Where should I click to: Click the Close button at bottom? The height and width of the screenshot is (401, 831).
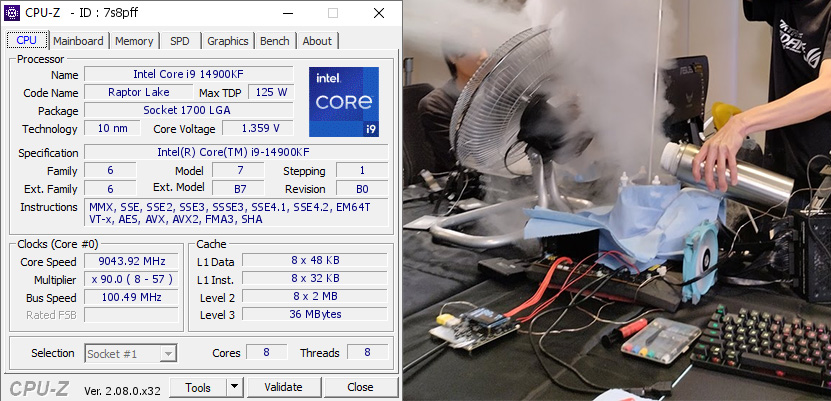tap(360, 388)
